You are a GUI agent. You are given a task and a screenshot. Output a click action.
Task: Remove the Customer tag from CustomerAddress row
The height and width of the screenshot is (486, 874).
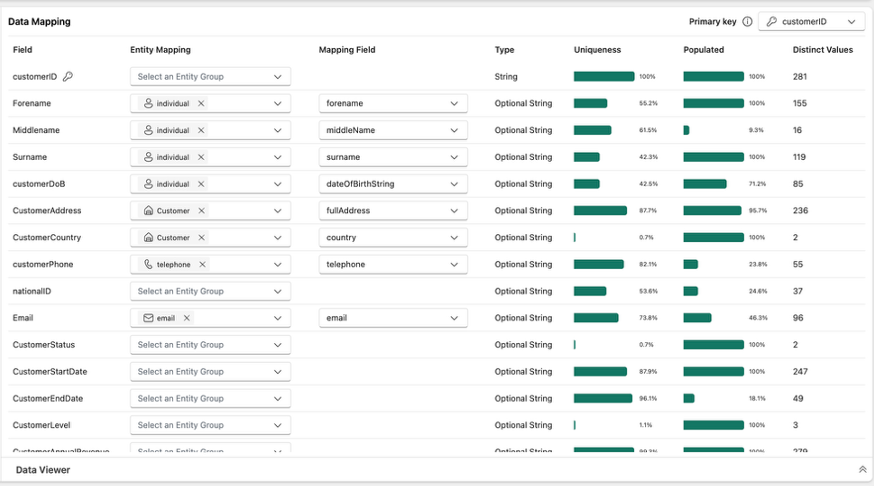tap(200, 211)
